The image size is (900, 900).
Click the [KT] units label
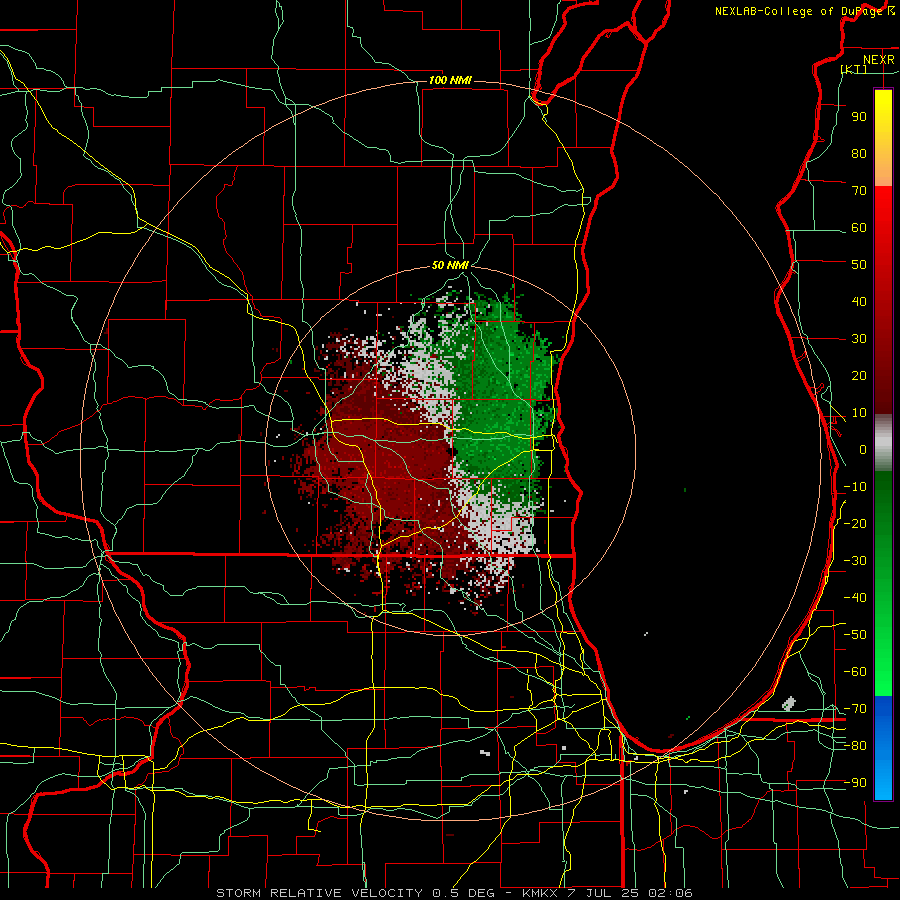[x=854, y=69]
